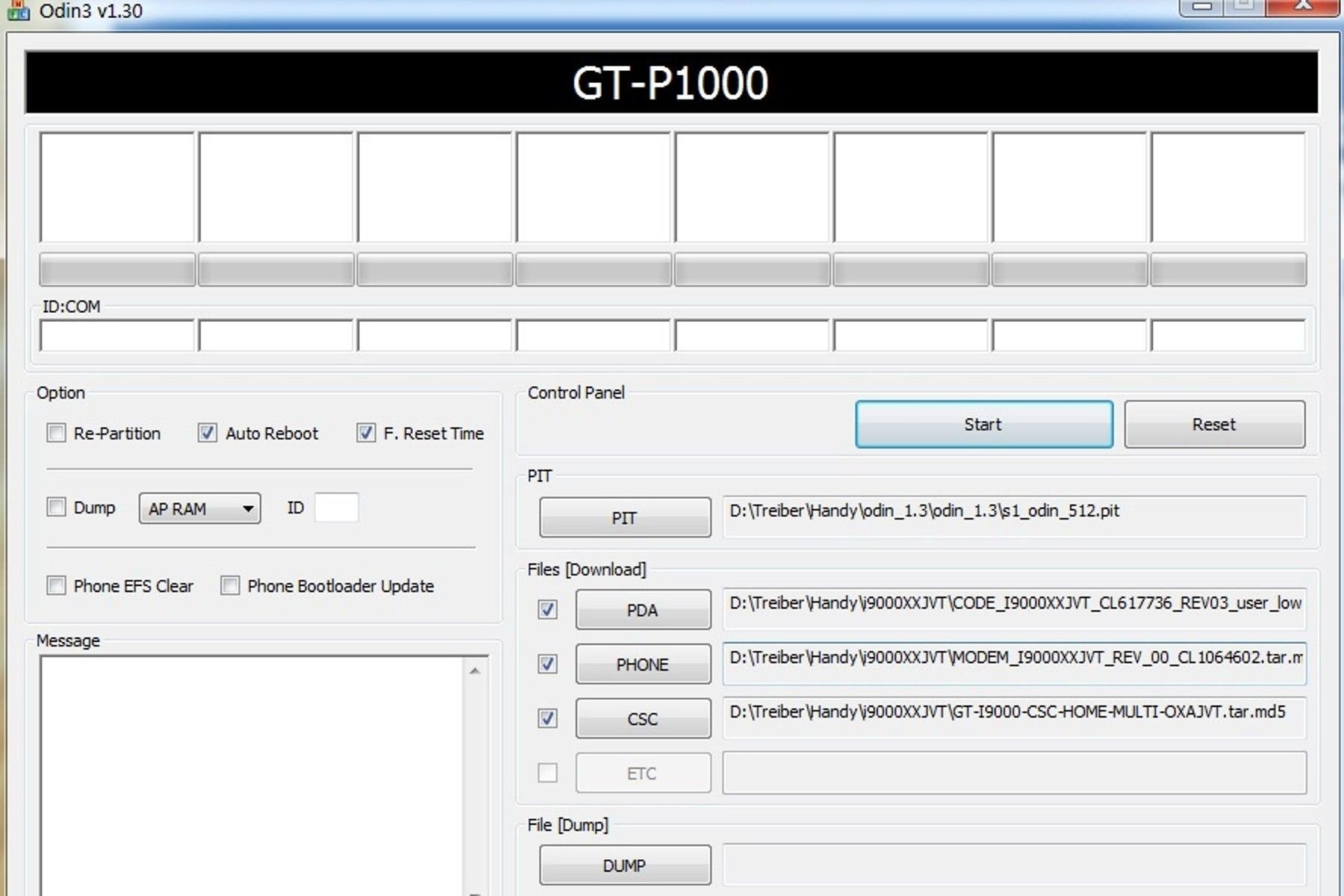The height and width of the screenshot is (896, 1344).
Task: Toggle the F. Reset Time checkbox
Action: coord(366,433)
